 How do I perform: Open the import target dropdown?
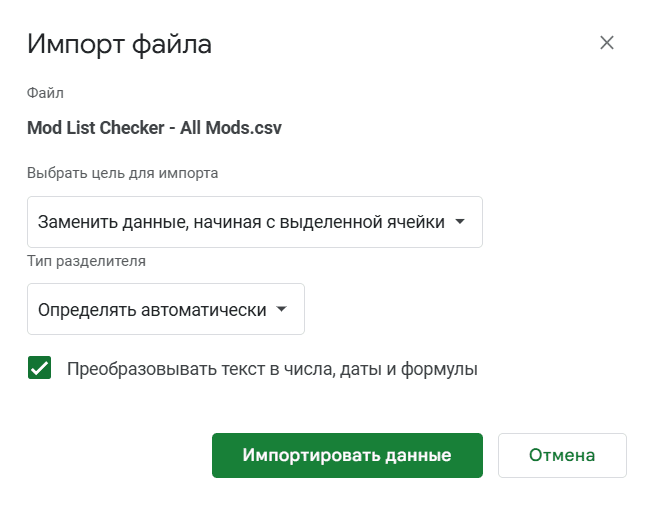coord(255,222)
